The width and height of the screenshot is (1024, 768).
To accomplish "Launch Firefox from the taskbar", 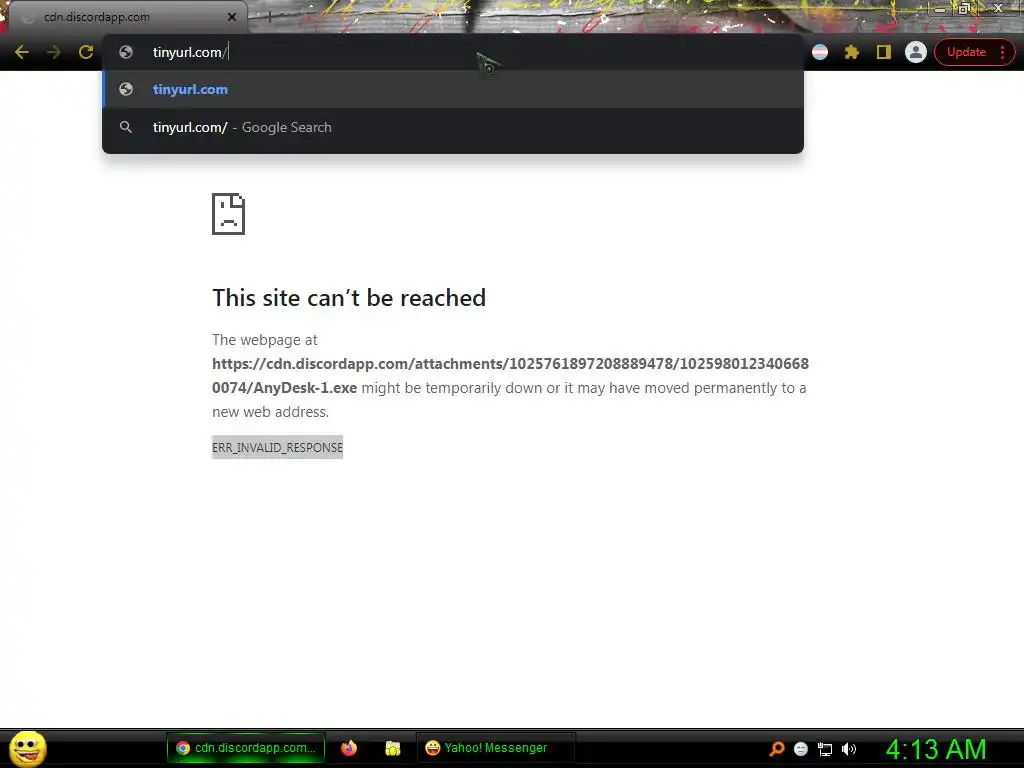I will tap(349, 748).
